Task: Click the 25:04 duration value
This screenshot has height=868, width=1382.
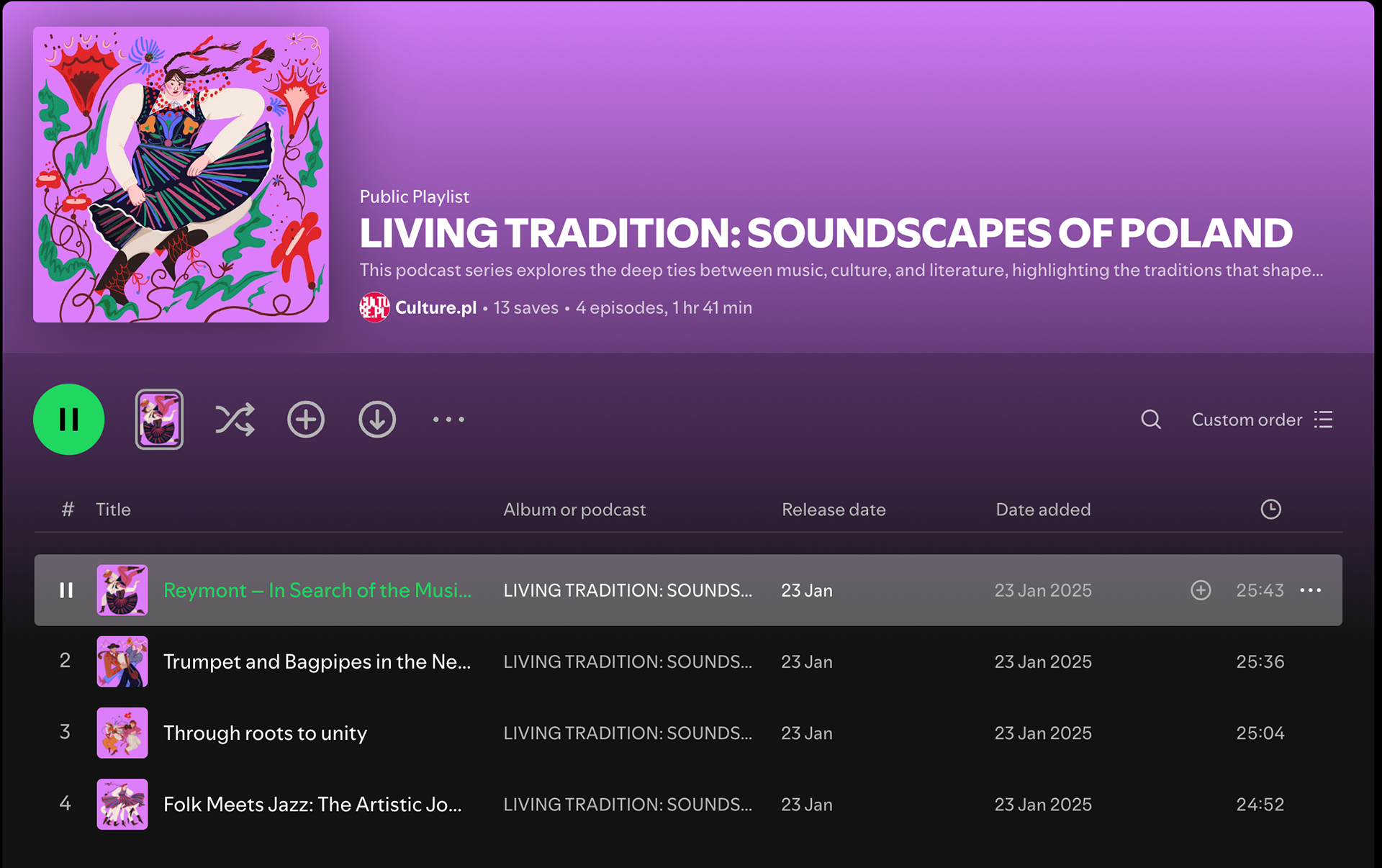Action: [x=1260, y=733]
